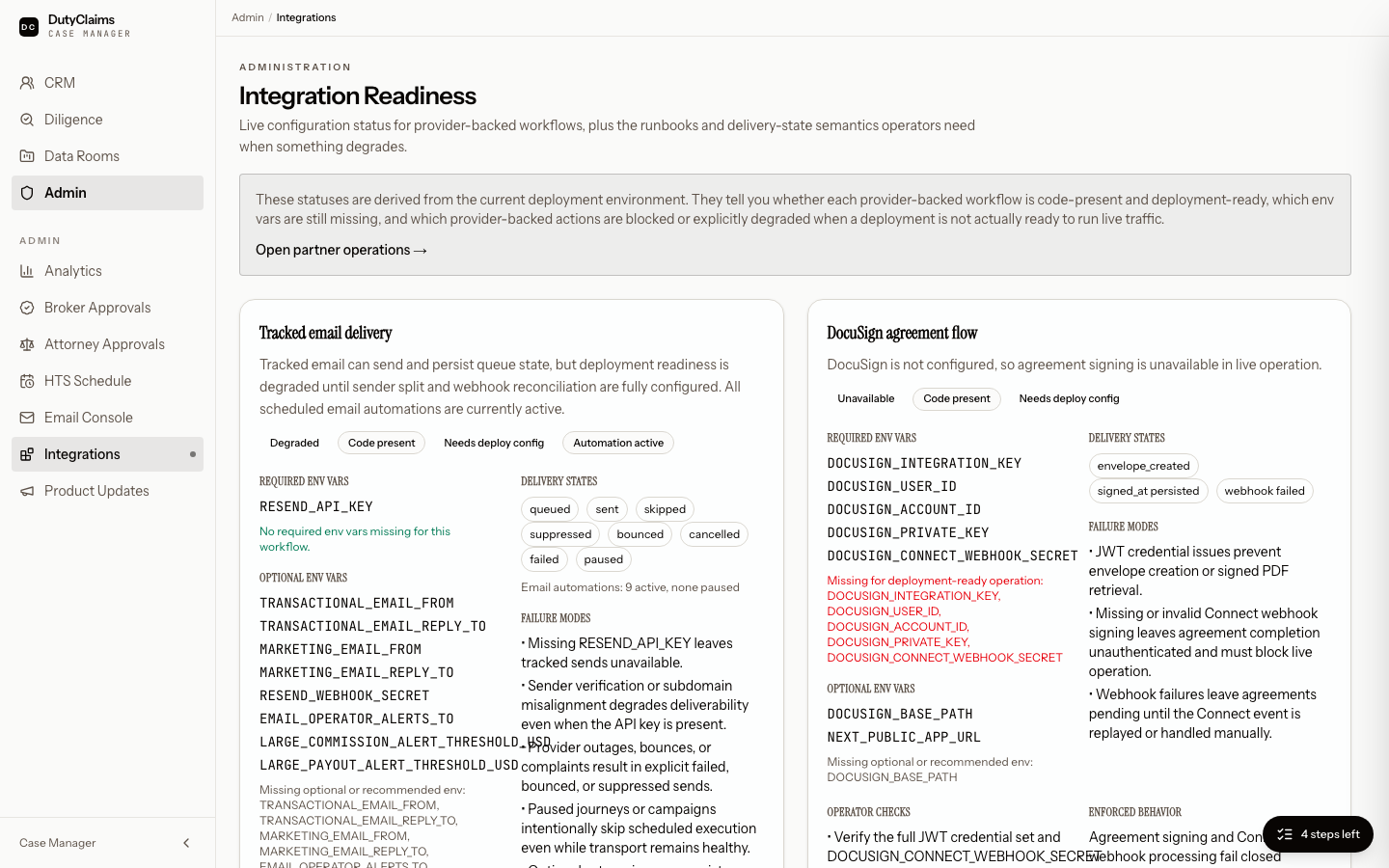This screenshot has height=868, width=1389.
Task: Click the bounced delivery state chip
Action: pos(640,534)
